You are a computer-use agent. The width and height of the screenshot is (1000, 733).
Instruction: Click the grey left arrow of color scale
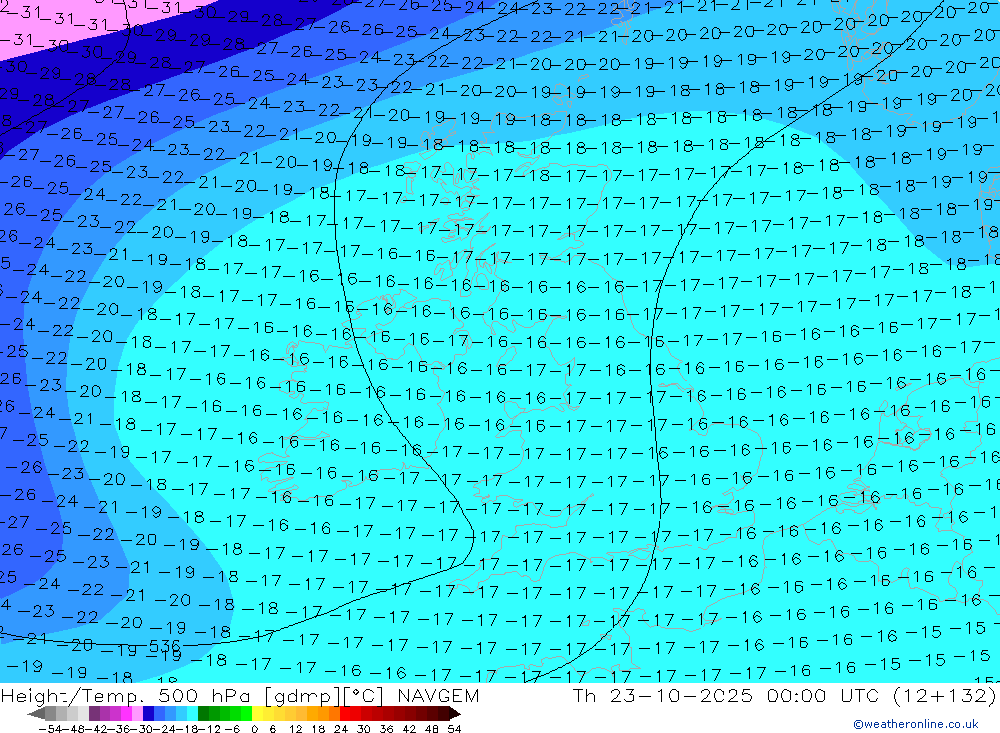37,713
